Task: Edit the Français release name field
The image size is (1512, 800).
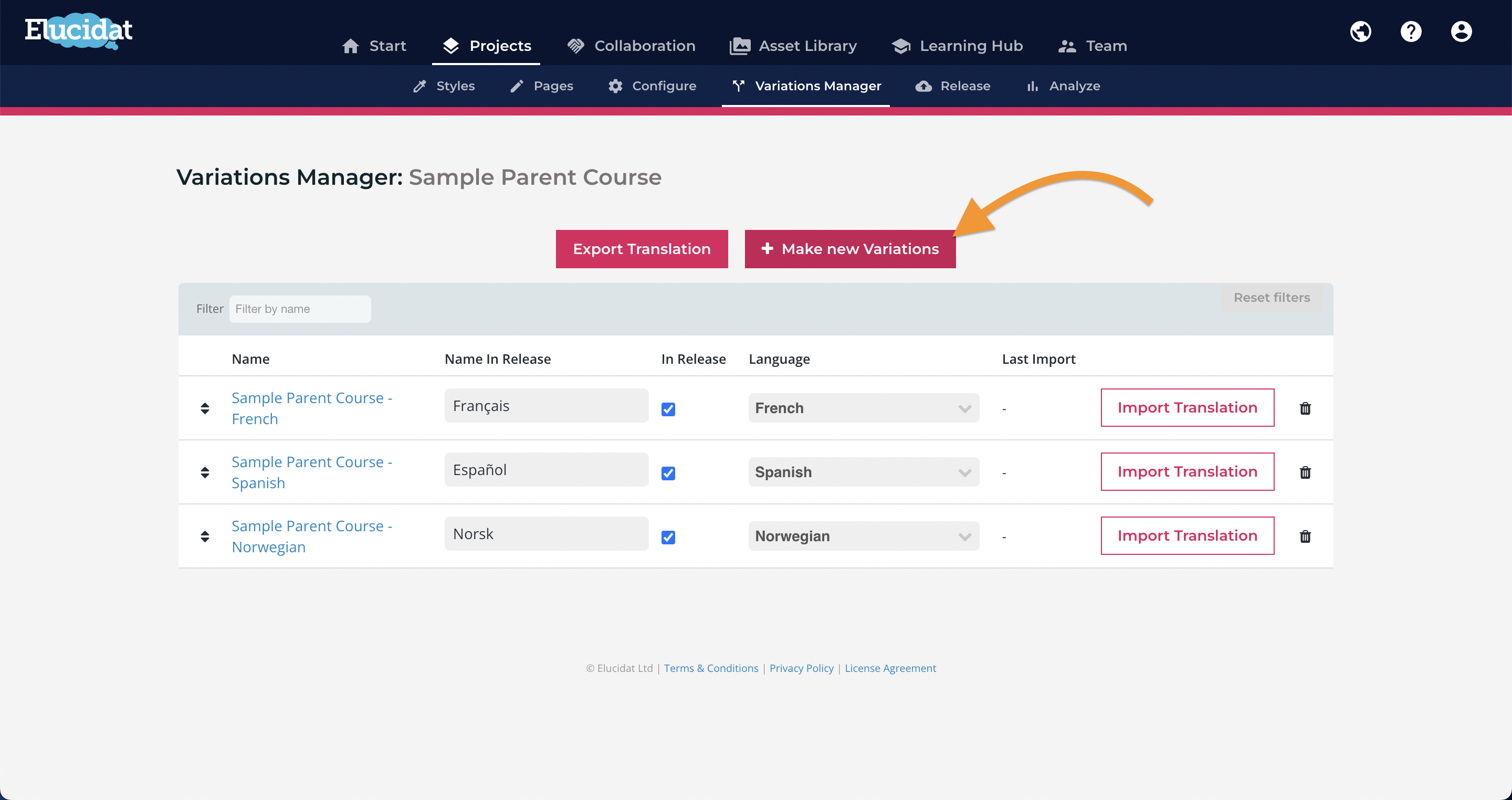Action: 546,406
